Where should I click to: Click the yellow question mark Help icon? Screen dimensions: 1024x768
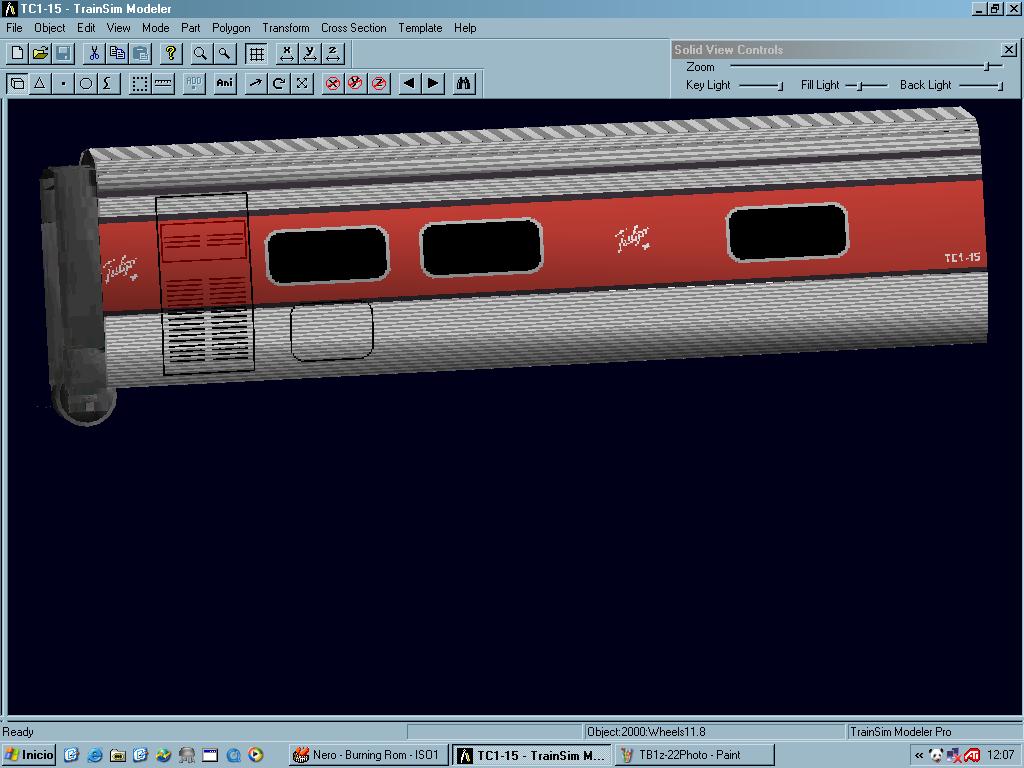click(x=171, y=53)
